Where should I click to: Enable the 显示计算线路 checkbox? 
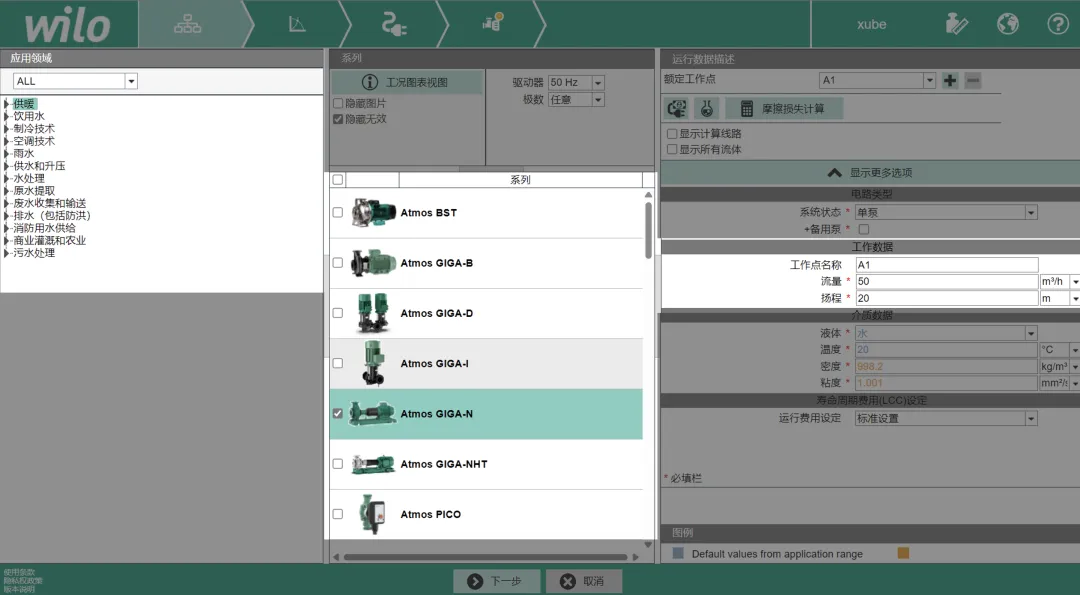672,134
